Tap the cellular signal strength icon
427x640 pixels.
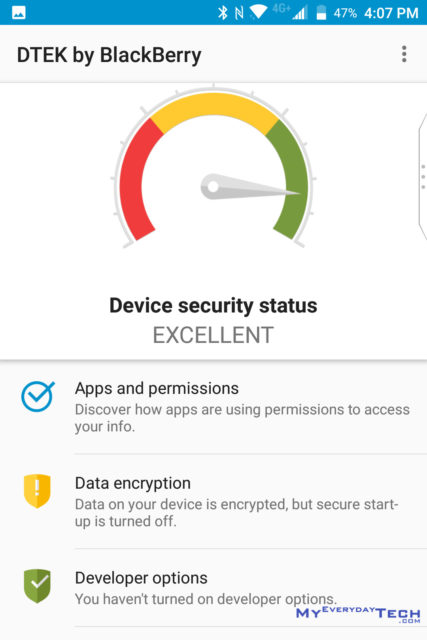pyautogui.click(x=299, y=13)
